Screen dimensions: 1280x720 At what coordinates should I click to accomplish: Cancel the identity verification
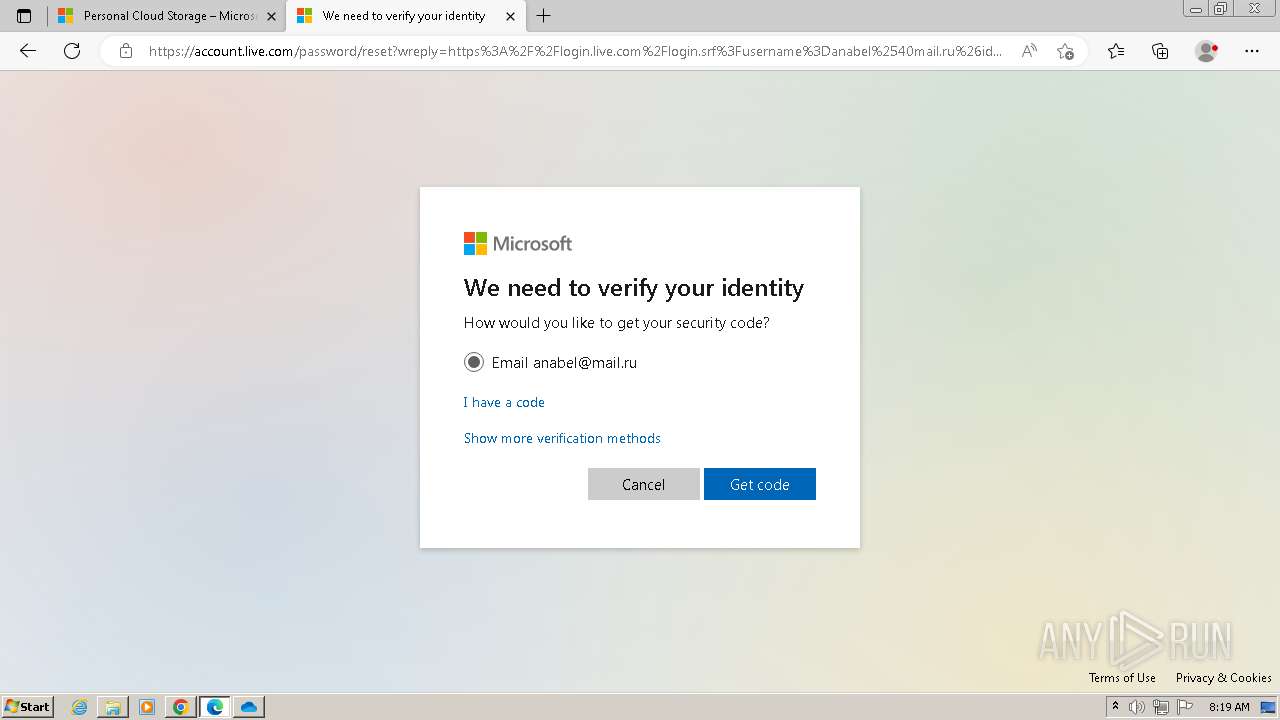point(643,484)
